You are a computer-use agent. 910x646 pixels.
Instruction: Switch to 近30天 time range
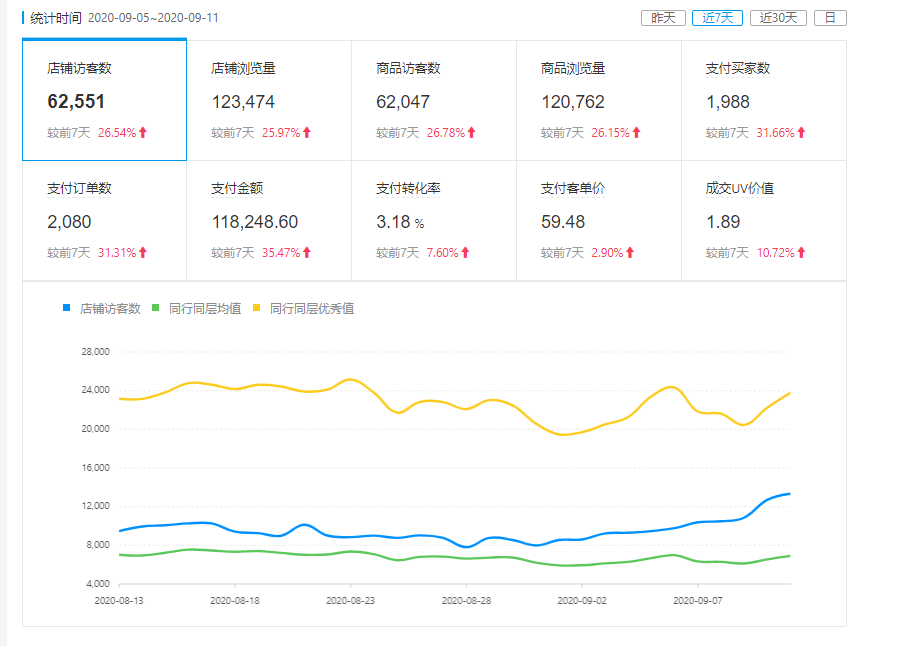coord(778,18)
